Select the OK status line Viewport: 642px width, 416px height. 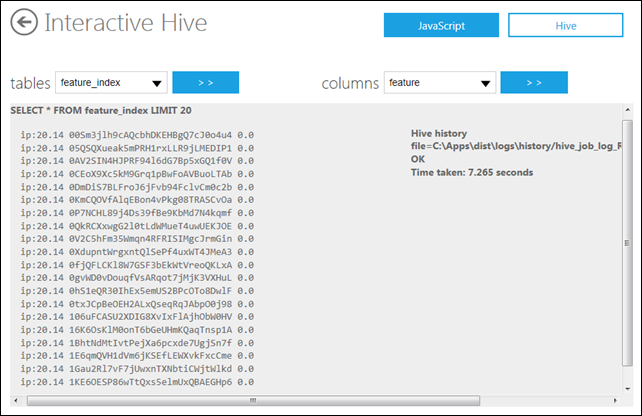pos(418,159)
